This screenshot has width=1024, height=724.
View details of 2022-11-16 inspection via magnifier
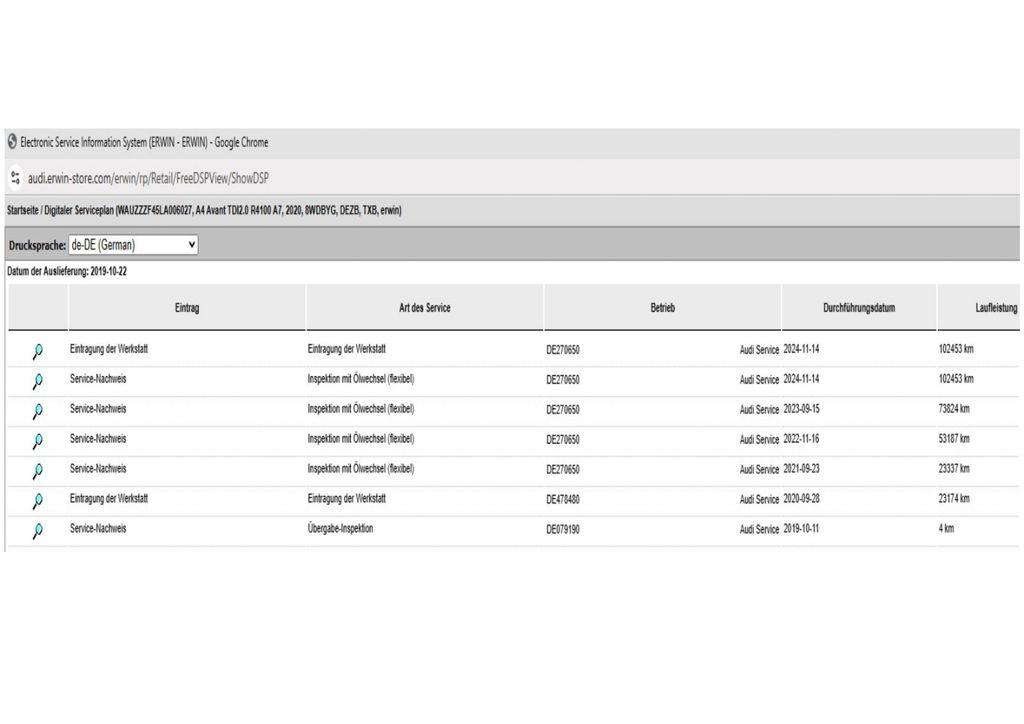pyautogui.click(x=37, y=441)
